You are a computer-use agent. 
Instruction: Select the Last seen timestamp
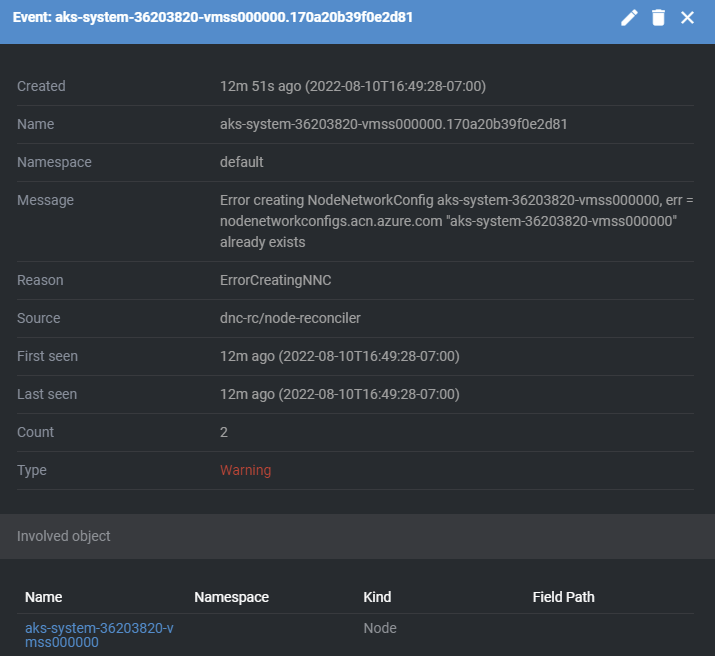point(339,394)
